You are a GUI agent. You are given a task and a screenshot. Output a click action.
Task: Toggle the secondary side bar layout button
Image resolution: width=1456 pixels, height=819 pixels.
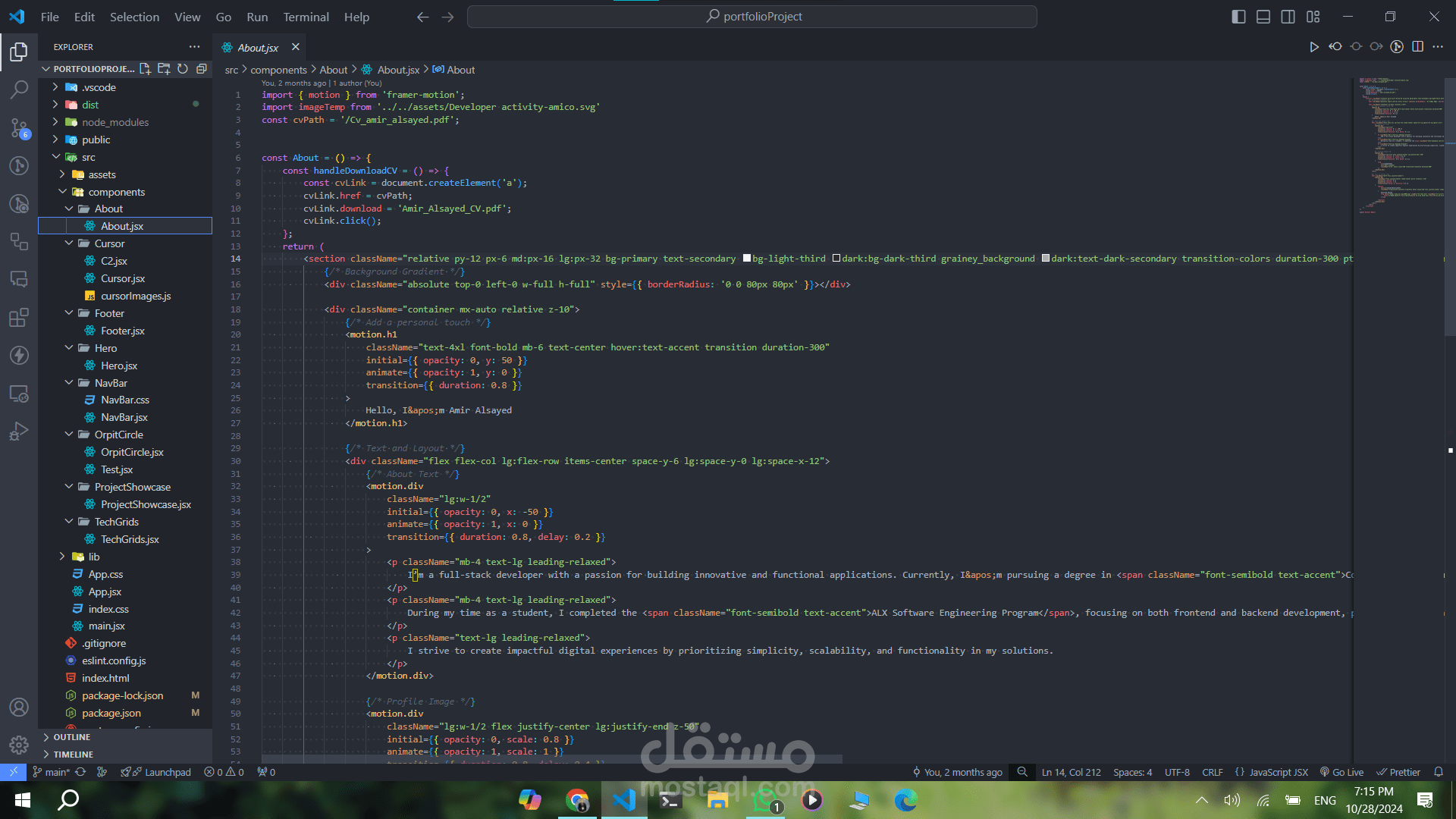[x=1288, y=17]
